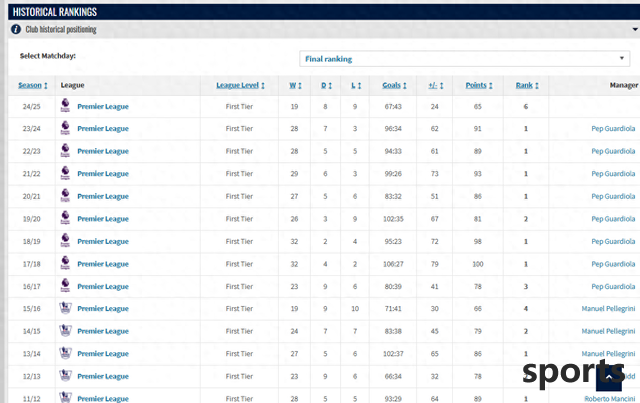Screen dimensions: 640x403
Task: Open Premier League link for season 23/24
Action: click(x=103, y=129)
